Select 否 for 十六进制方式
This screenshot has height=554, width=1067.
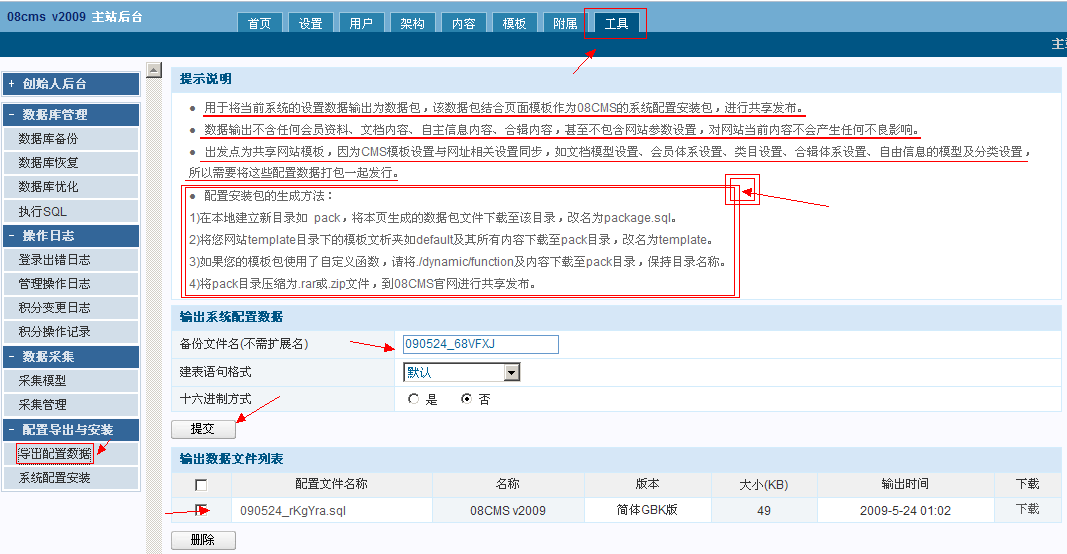[x=466, y=399]
